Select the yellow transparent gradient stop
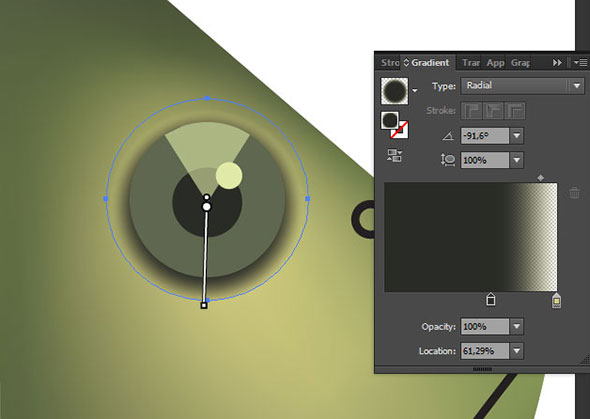Screen dimensions: 590x419 click(556, 301)
